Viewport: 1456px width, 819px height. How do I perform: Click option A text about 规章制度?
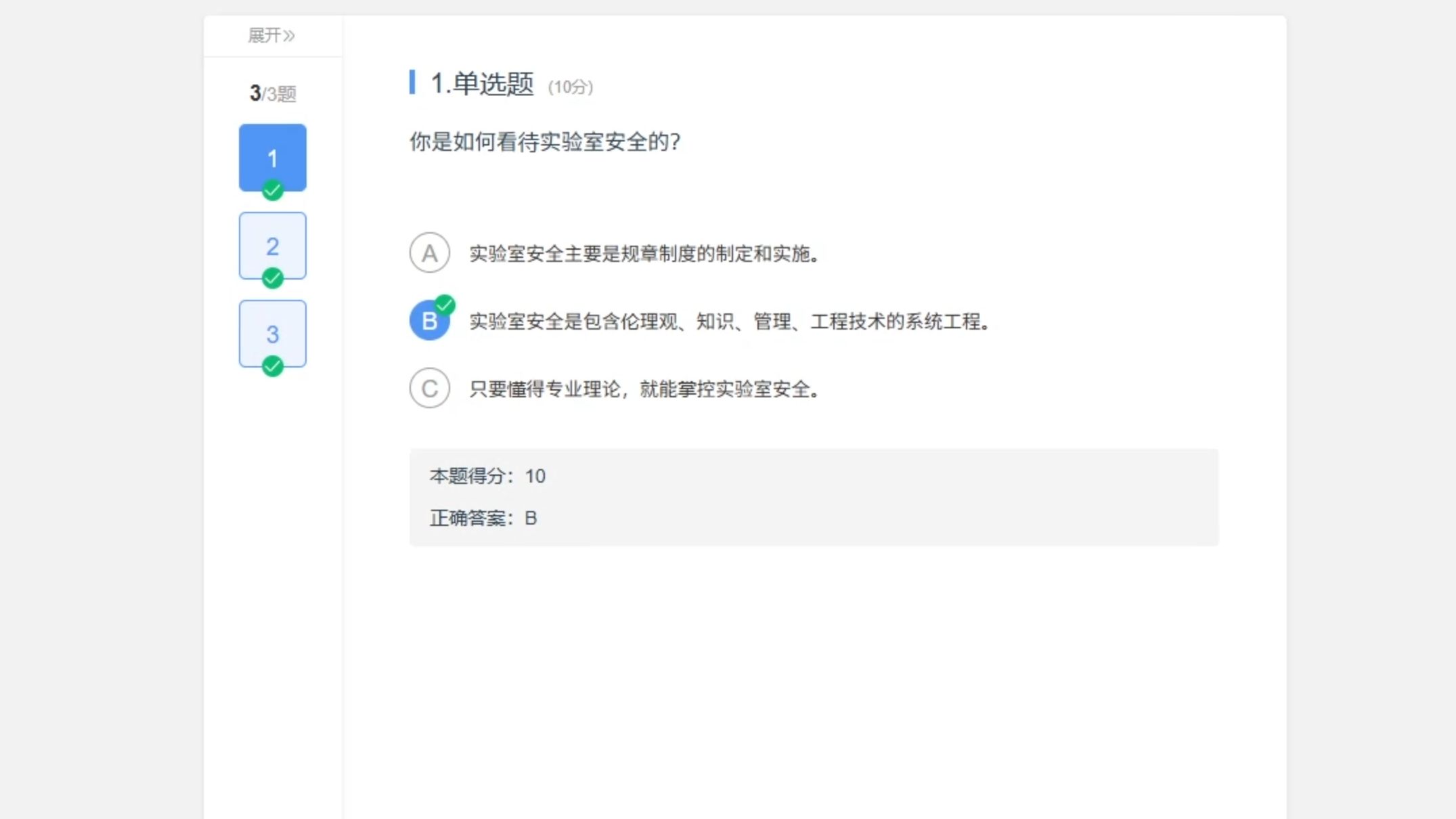coord(644,254)
